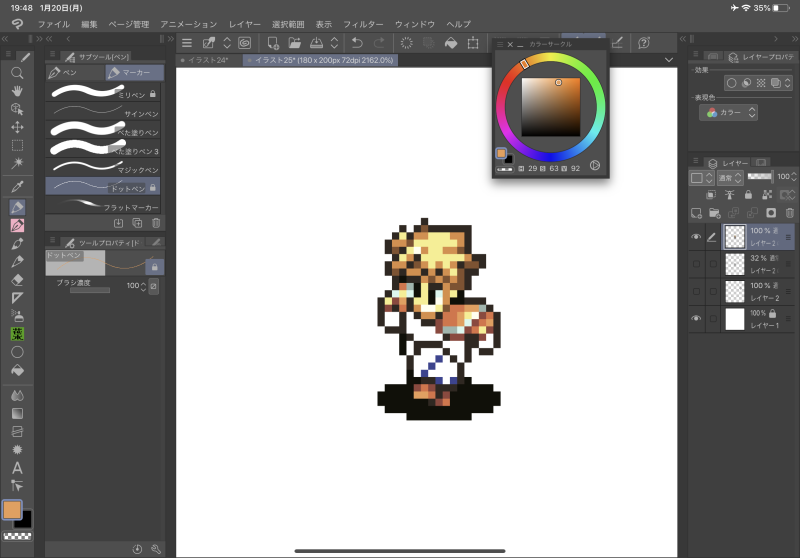Adjust the brush density 100 stepper

[x=143, y=286]
